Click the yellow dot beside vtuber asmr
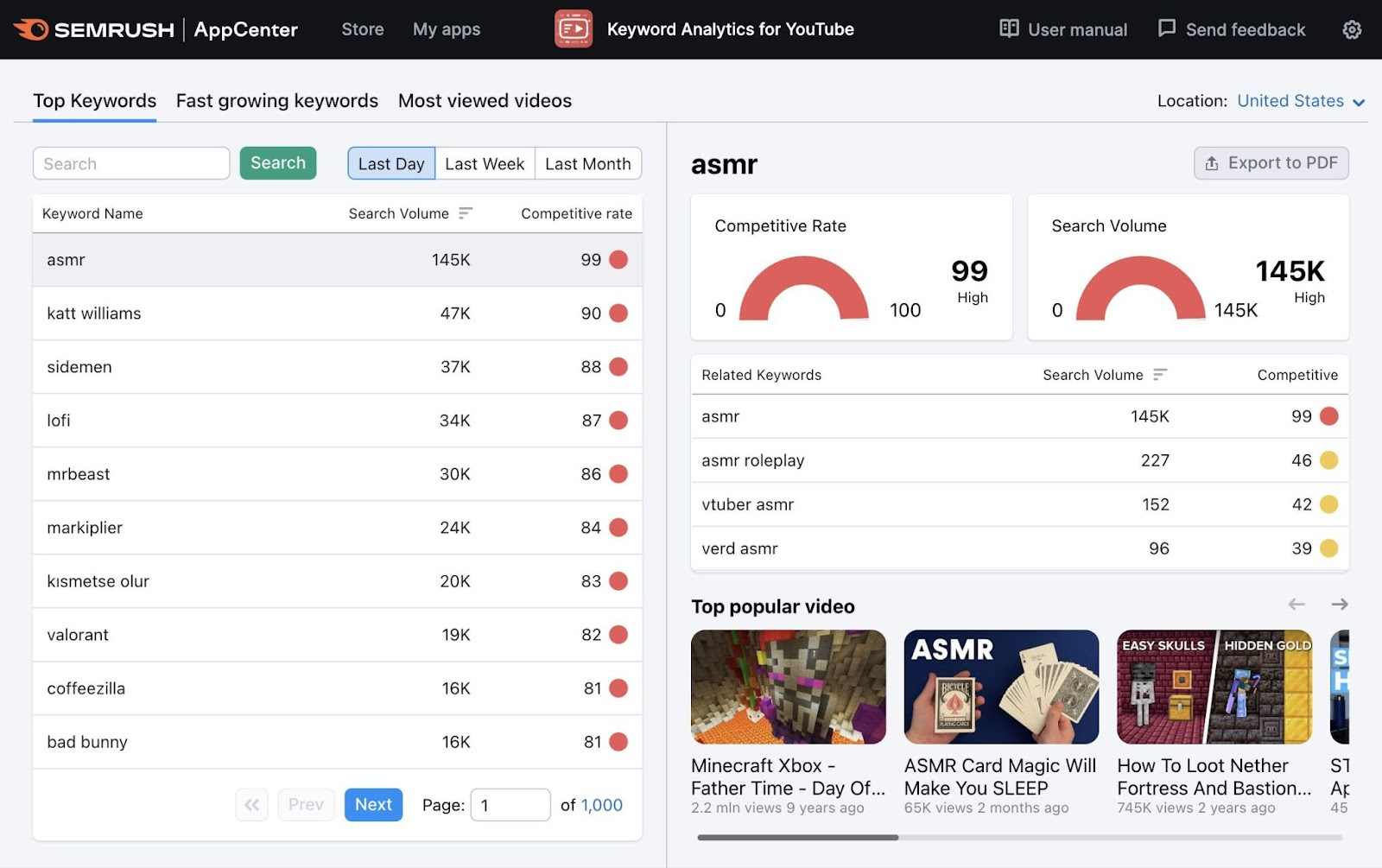Image resolution: width=1382 pixels, height=868 pixels. click(1329, 504)
